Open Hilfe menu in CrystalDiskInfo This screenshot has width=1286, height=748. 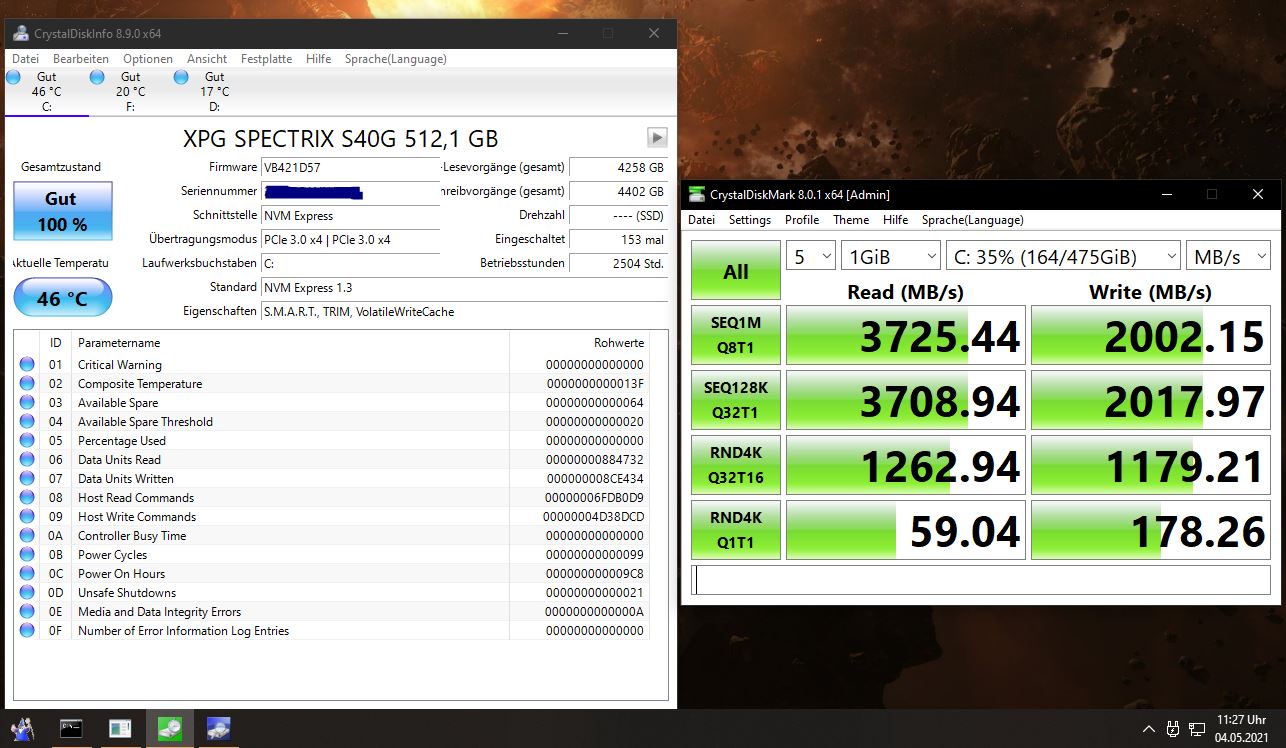(319, 59)
